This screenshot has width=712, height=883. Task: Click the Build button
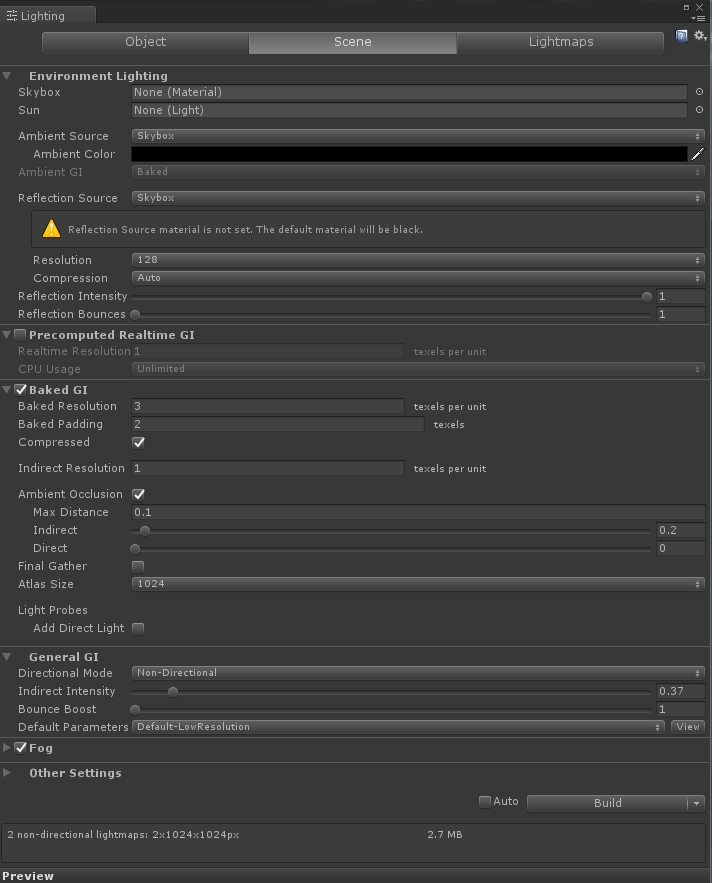(607, 803)
